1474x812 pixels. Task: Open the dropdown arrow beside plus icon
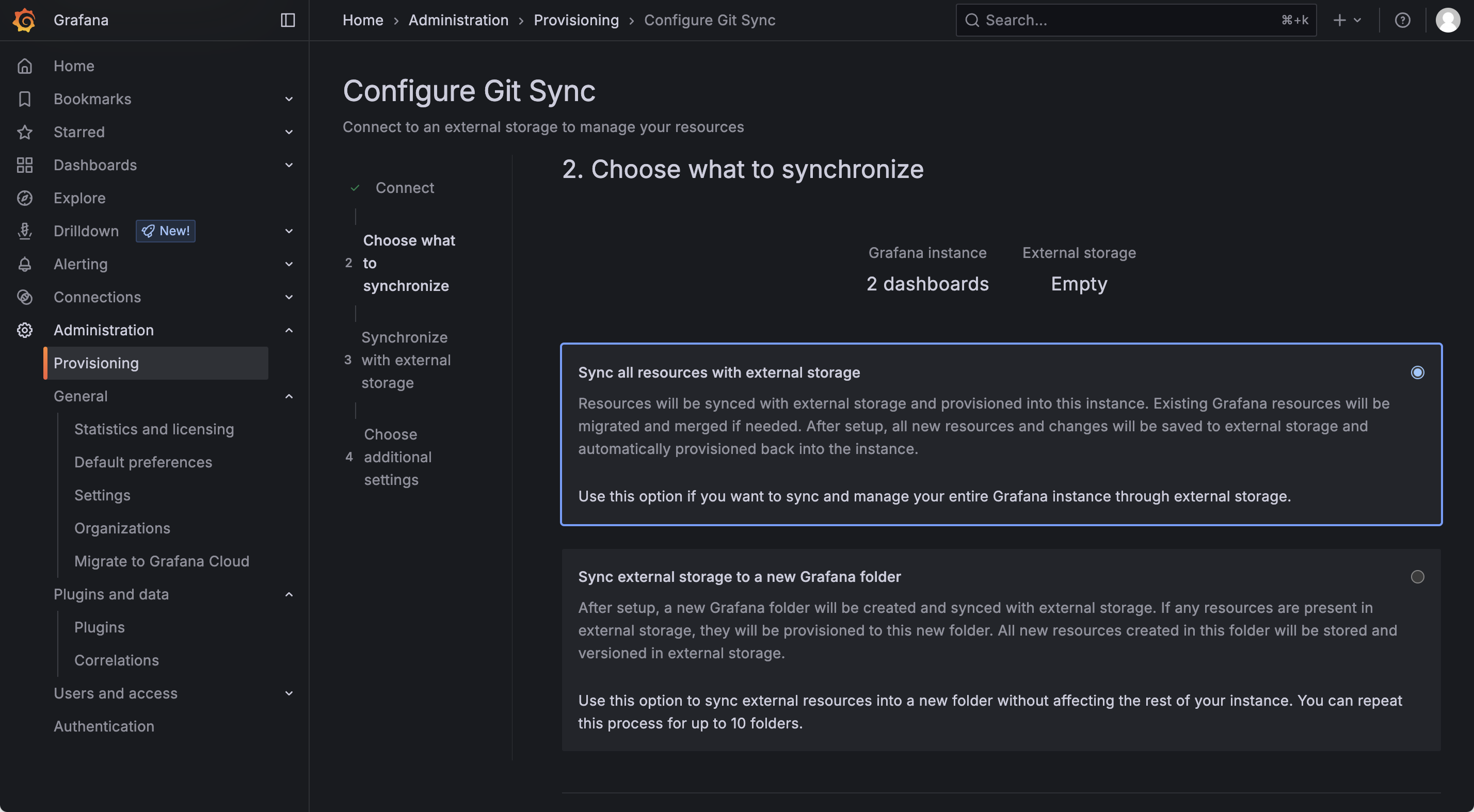coord(1357,20)
